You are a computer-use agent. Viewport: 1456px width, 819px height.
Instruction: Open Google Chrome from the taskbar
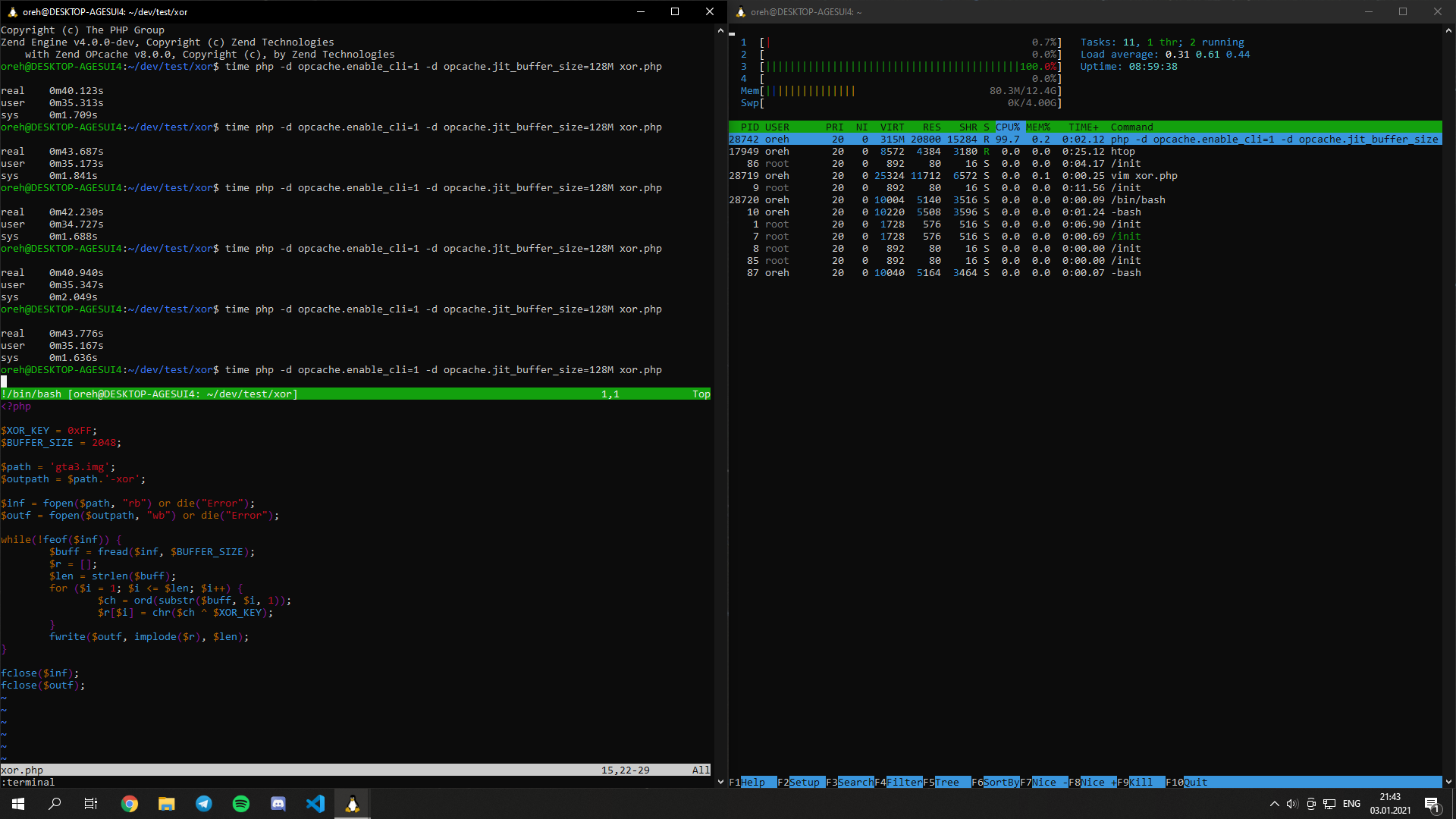130,804
